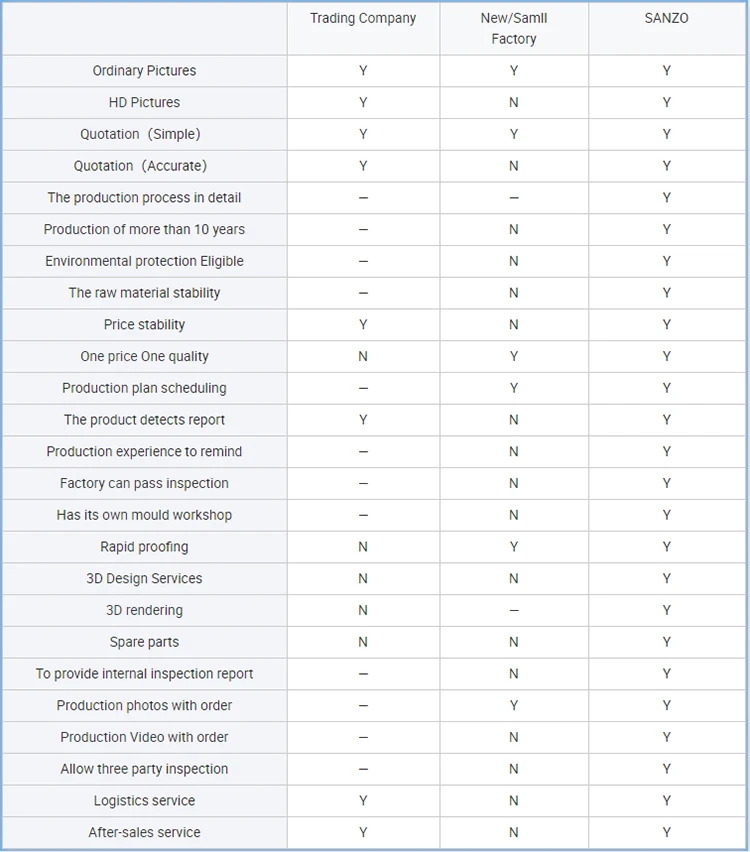Click the Trading Company column header
The height and width of the screenshot is (852, 750).
[363, 18]
